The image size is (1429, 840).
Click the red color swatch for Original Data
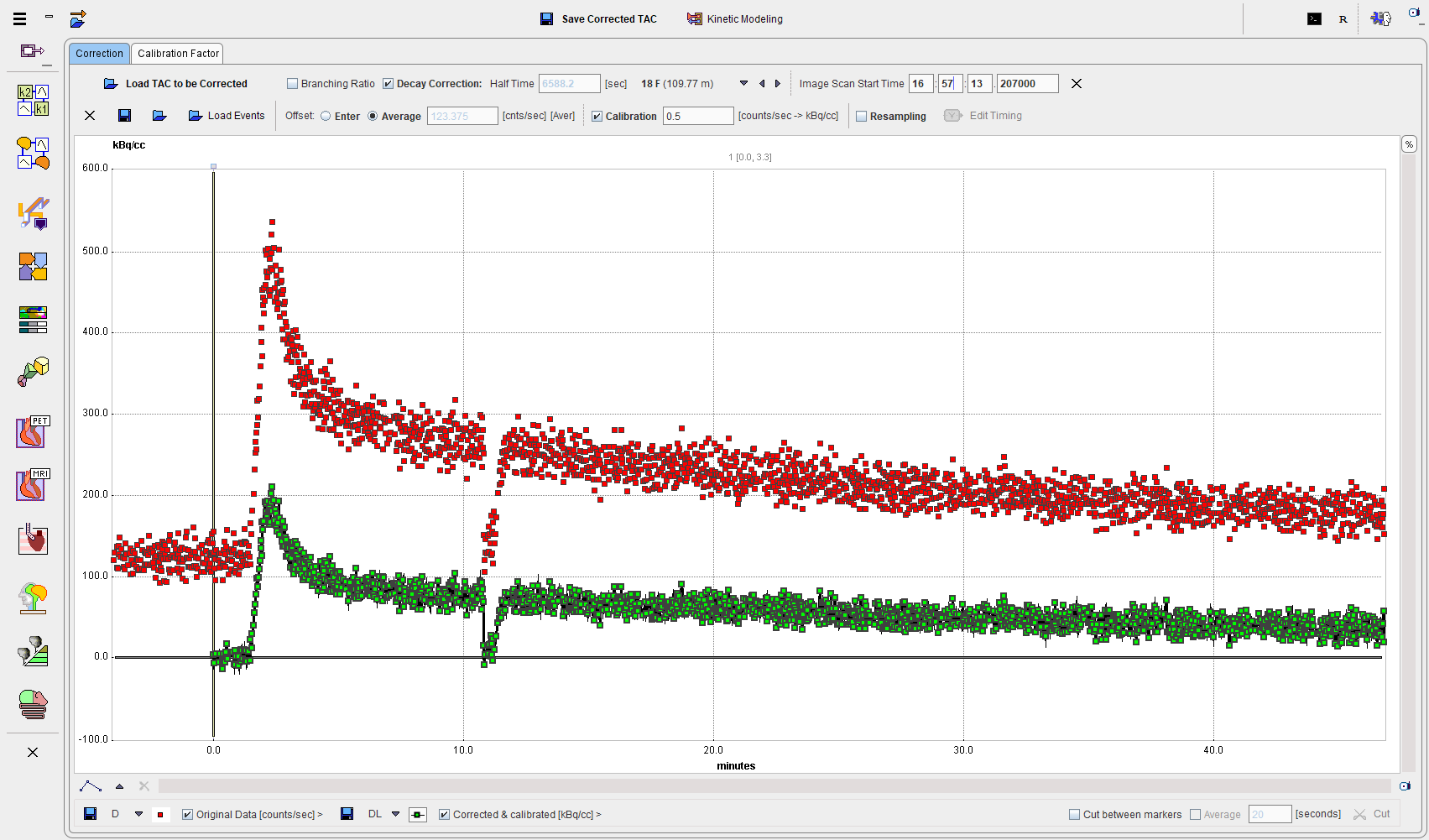pyautogui.click(x=161, y=815)
